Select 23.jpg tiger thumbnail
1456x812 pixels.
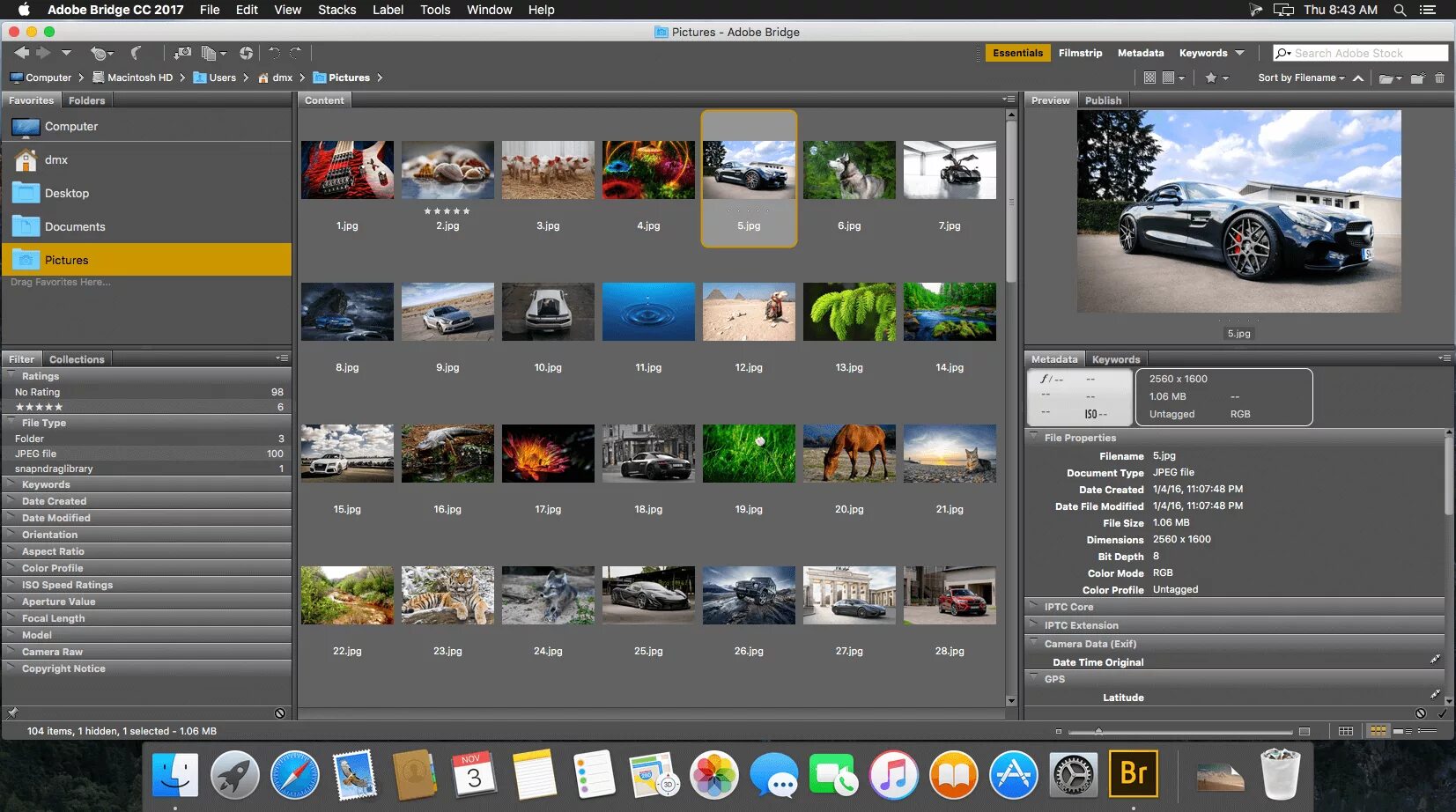447,595
